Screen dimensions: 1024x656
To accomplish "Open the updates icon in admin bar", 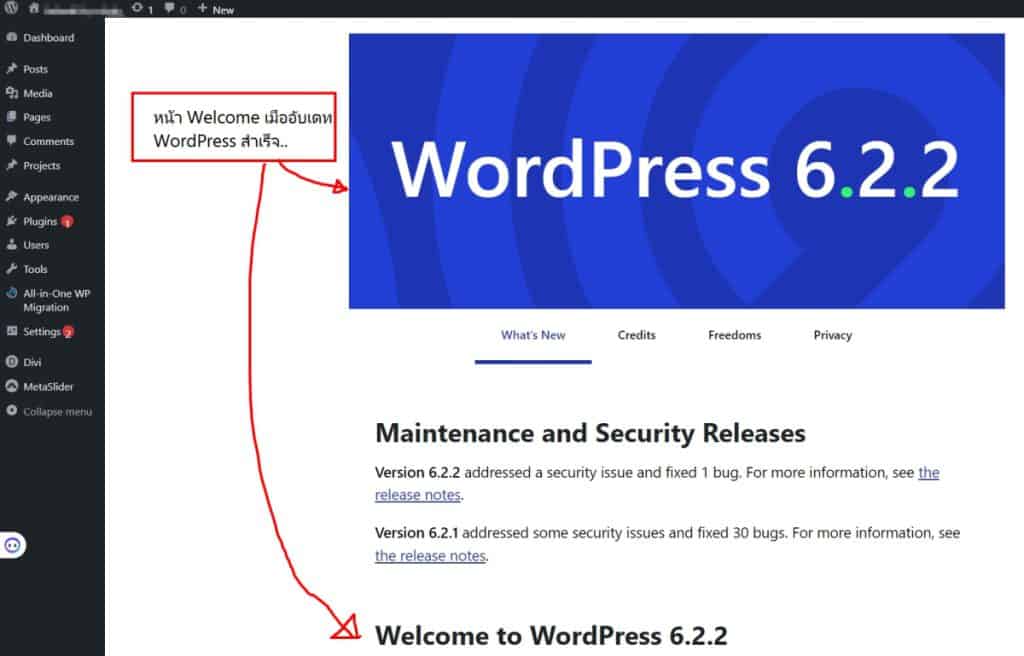I will 137,8.
